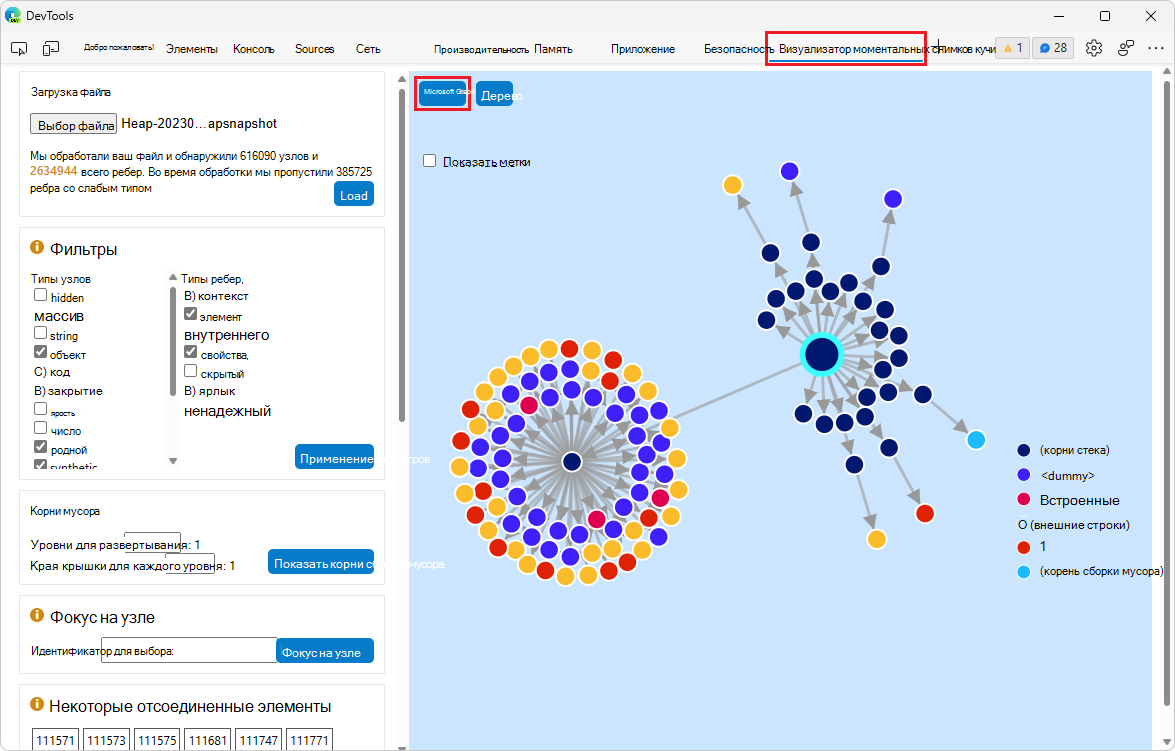The image size is (1175, 751).
Task: Uncheck the родной node type
Action: [40, 447]
